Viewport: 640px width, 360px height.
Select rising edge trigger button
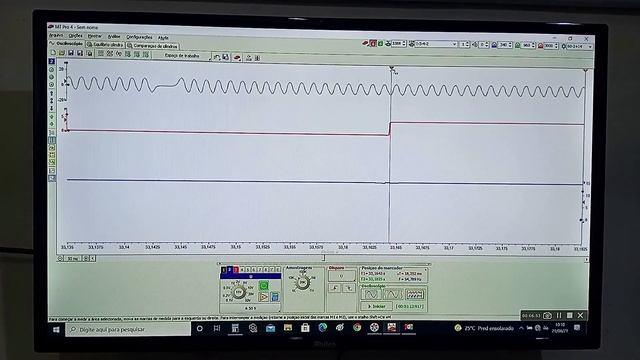coord(335,288)
